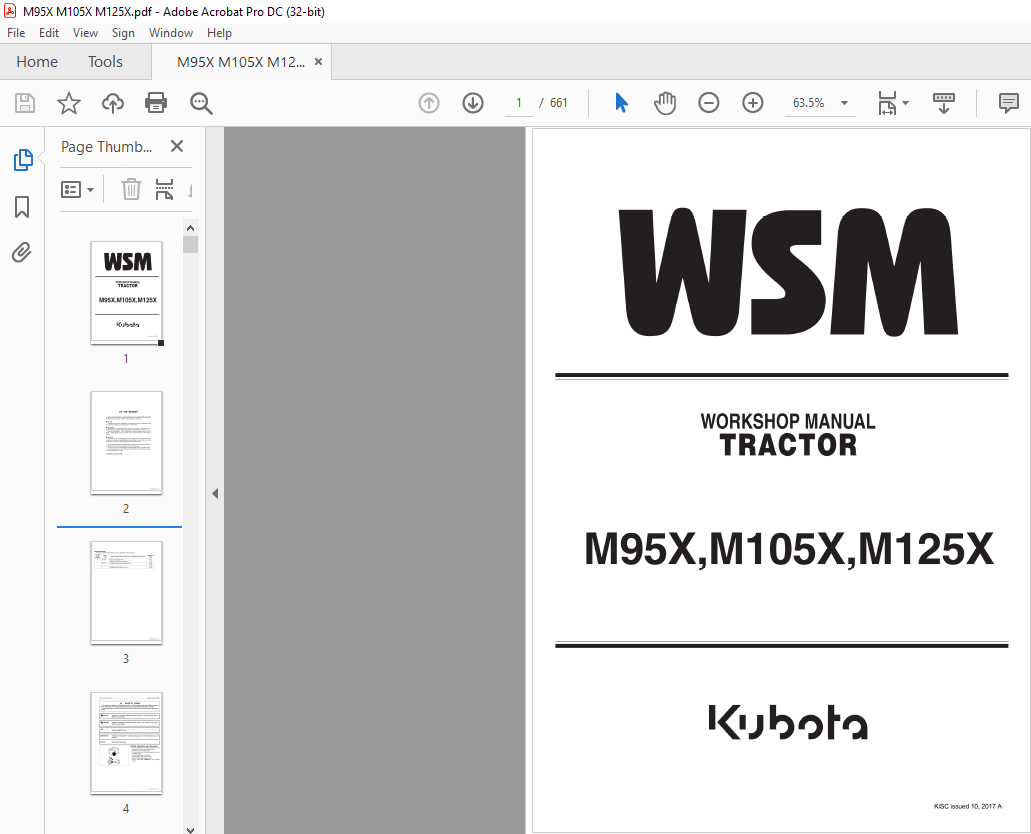Delete selected page with trash icon
Viewport: 1031px width, 834px height.
tap(131, 189)
